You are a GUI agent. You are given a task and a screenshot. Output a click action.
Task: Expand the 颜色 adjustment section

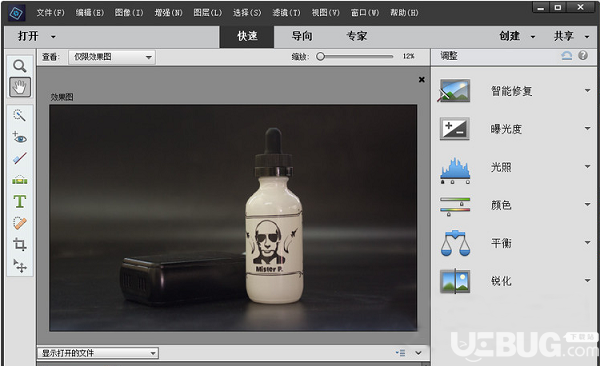click(587, 204)
